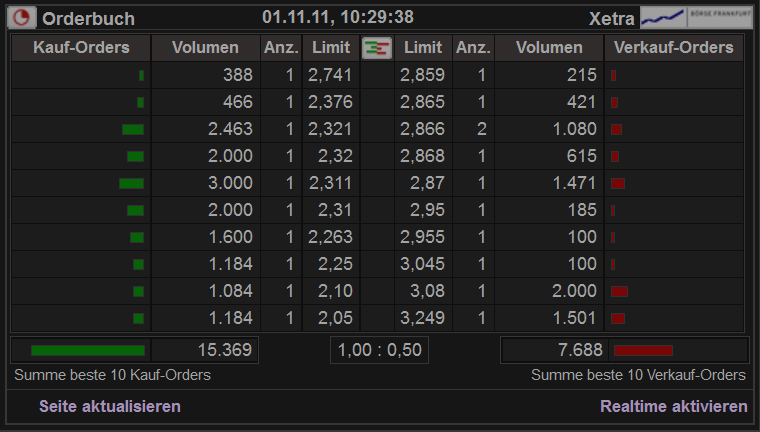The width and height of the screenshot is (760, 432).
Task: Click the red bar beside sell volume 2.000
Action: (619, 291)
